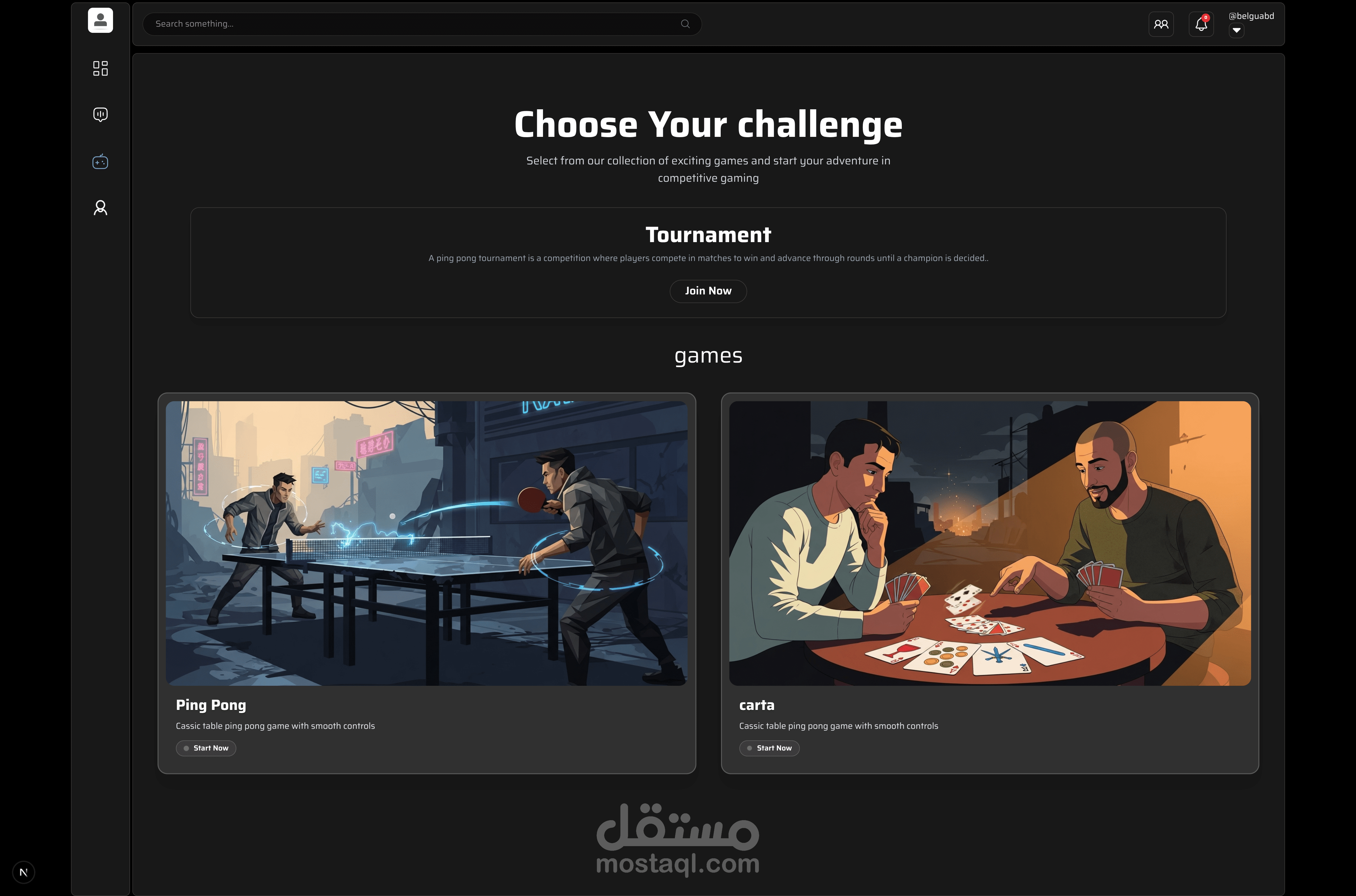
Task: Click the carta card game artwork
Action: (x=990, y=543)
